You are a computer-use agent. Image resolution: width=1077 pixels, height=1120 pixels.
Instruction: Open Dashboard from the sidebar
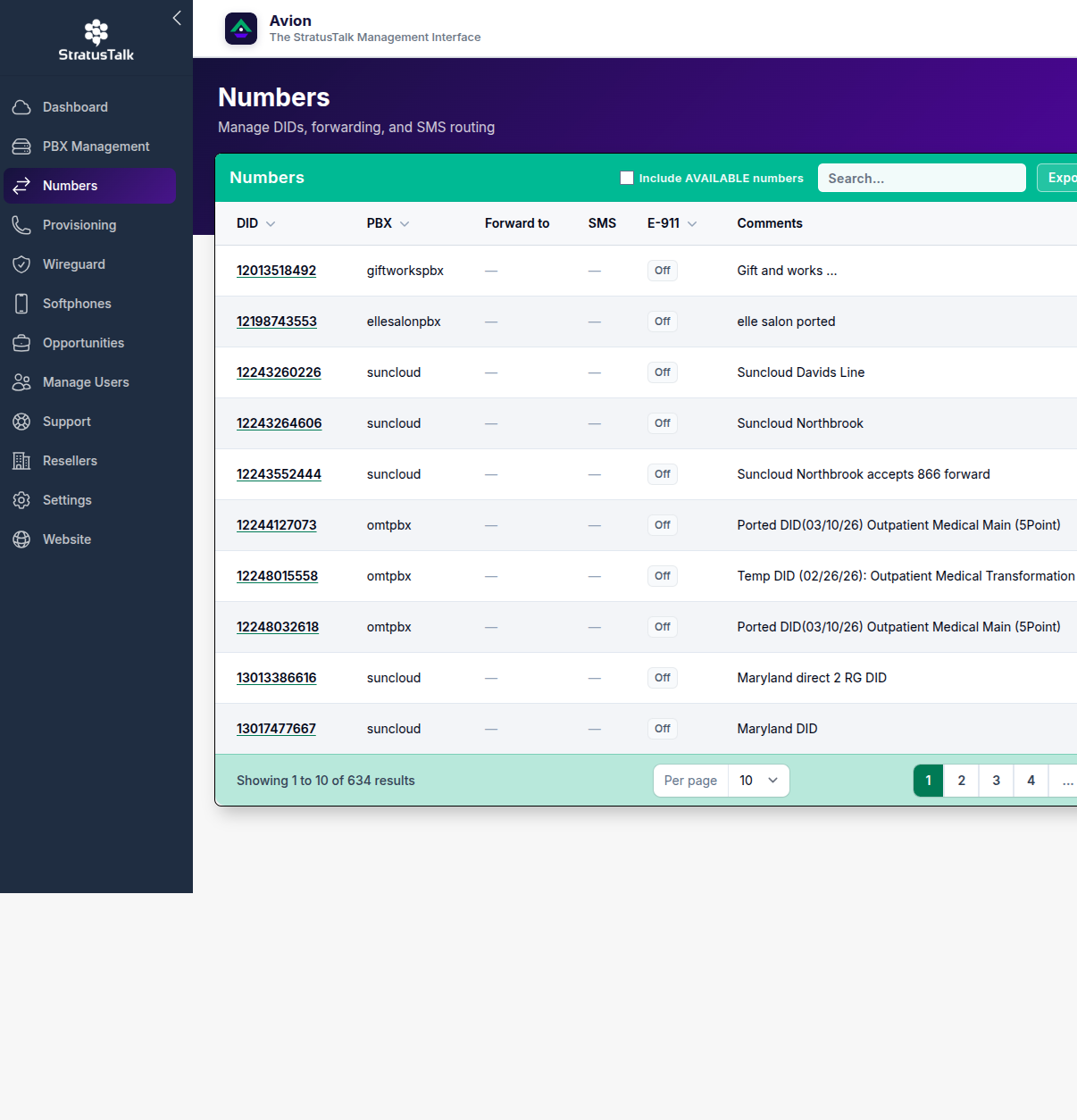point(89,107)
